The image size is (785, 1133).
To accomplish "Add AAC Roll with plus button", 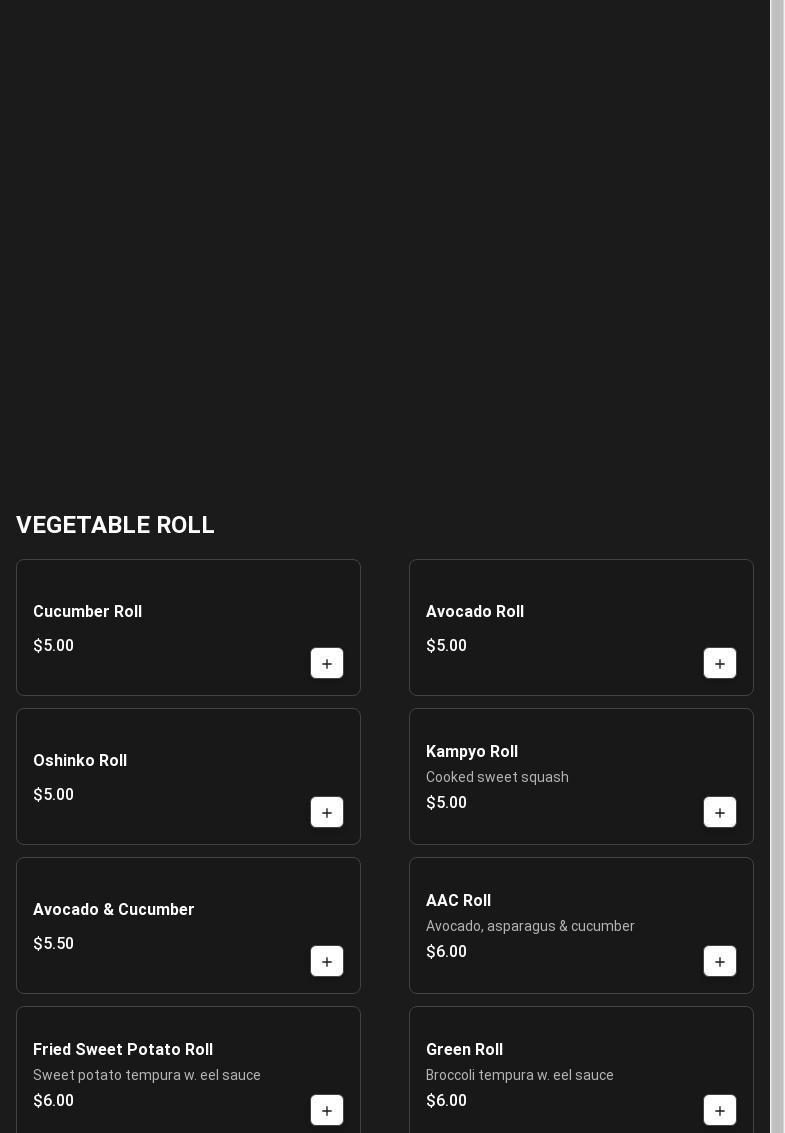I will pyautogui.click(x=720, y=962).
